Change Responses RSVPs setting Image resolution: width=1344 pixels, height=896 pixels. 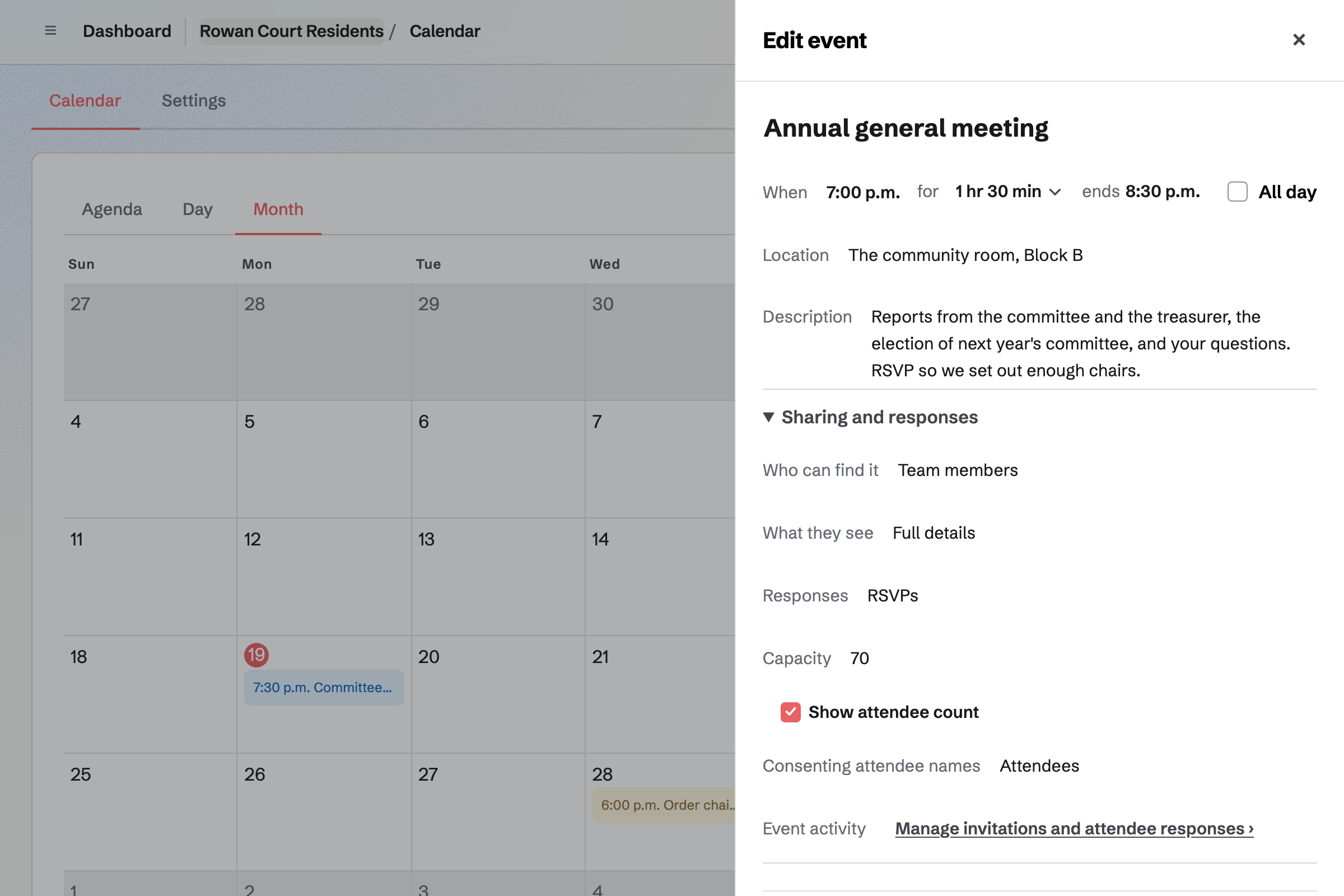pyautogui.click(x=893, y=596)
